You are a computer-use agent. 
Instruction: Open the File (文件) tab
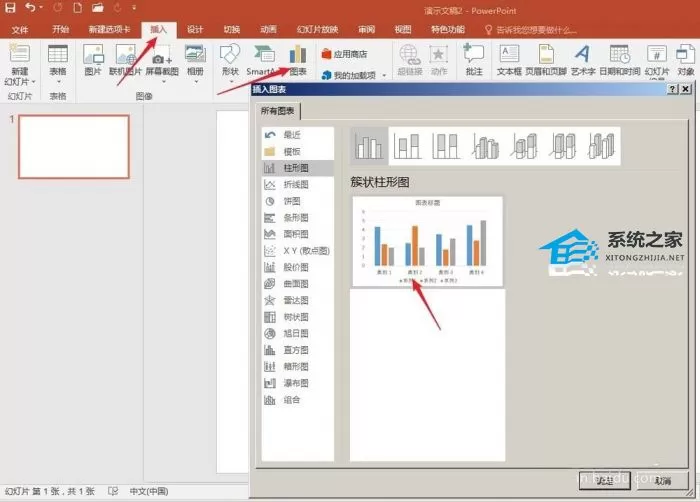[20, 29]
